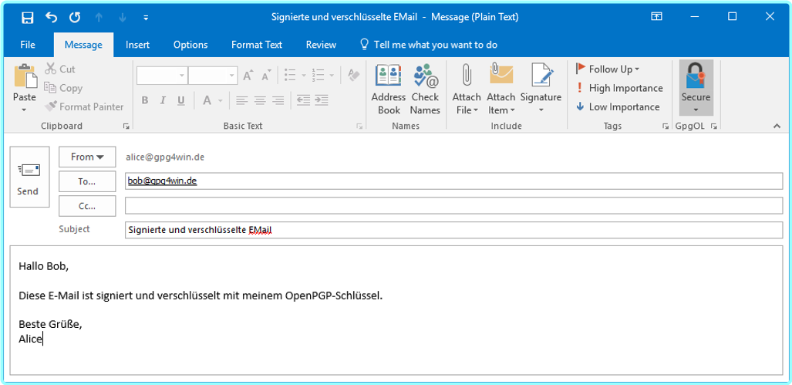This screenshot has height=385, width=792.
Task: Switch to the Insert tab
Action: [x=137, y=44]
